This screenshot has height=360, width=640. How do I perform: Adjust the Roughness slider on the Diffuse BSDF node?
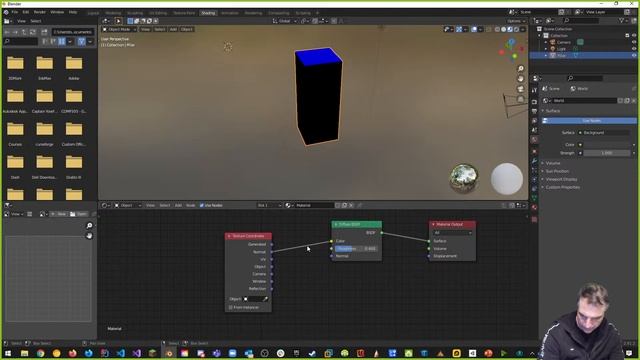tap(356, 249)
